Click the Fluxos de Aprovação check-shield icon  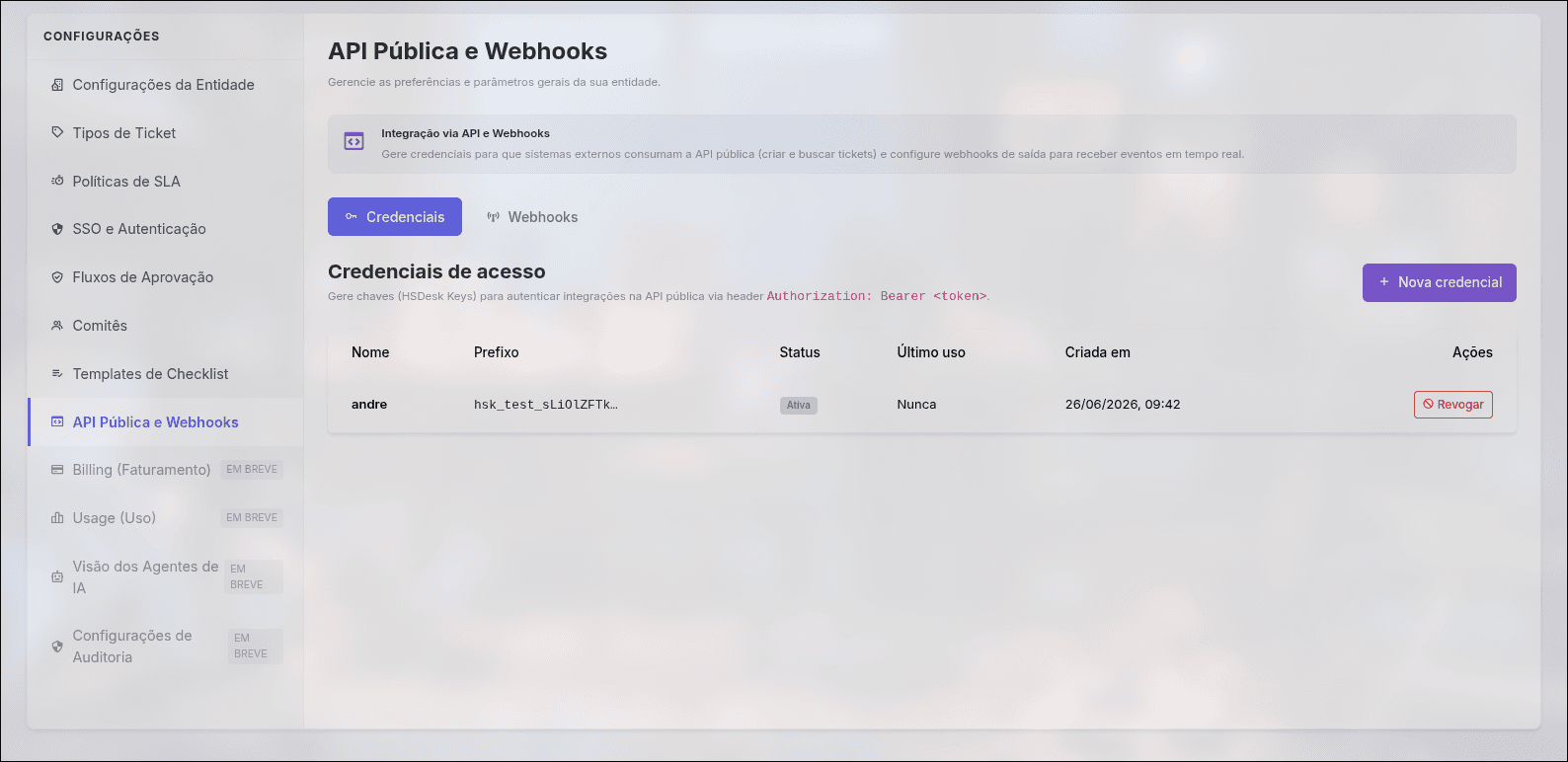57,277
